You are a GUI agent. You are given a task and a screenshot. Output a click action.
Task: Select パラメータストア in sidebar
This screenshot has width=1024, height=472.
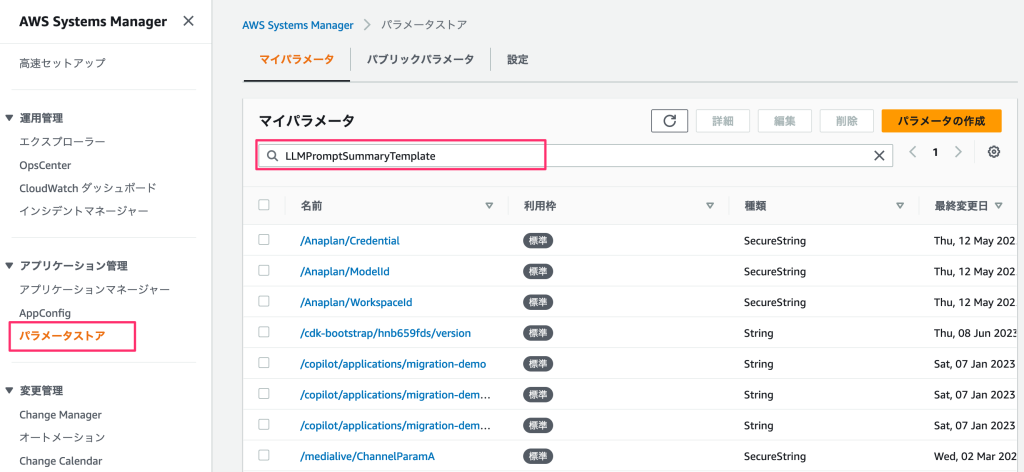click(63, 336)
